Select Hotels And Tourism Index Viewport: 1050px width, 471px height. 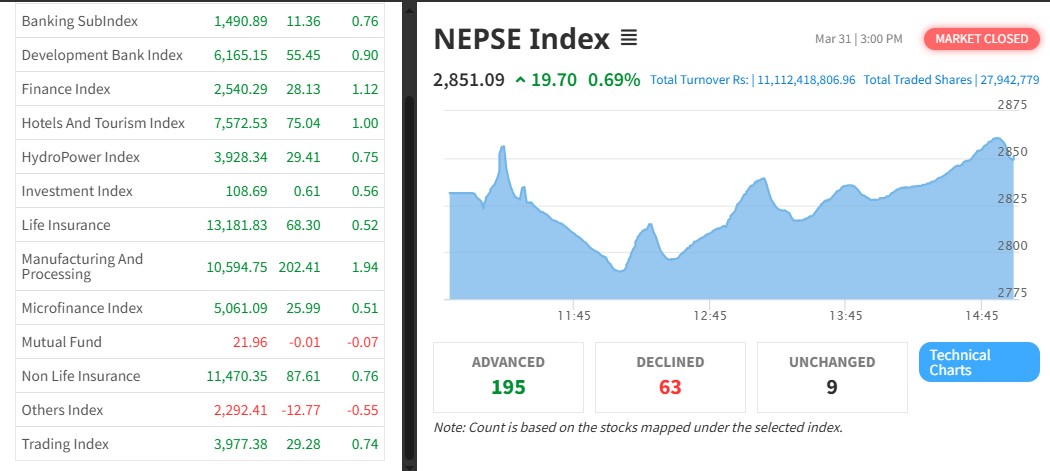click(x=103, y=123)
